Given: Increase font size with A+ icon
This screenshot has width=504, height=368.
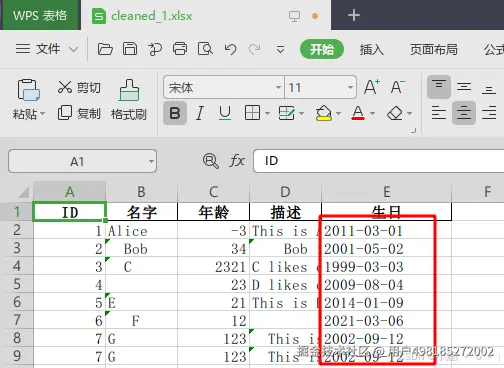Looking at the screenshot, I should click(x=371, y=87).
